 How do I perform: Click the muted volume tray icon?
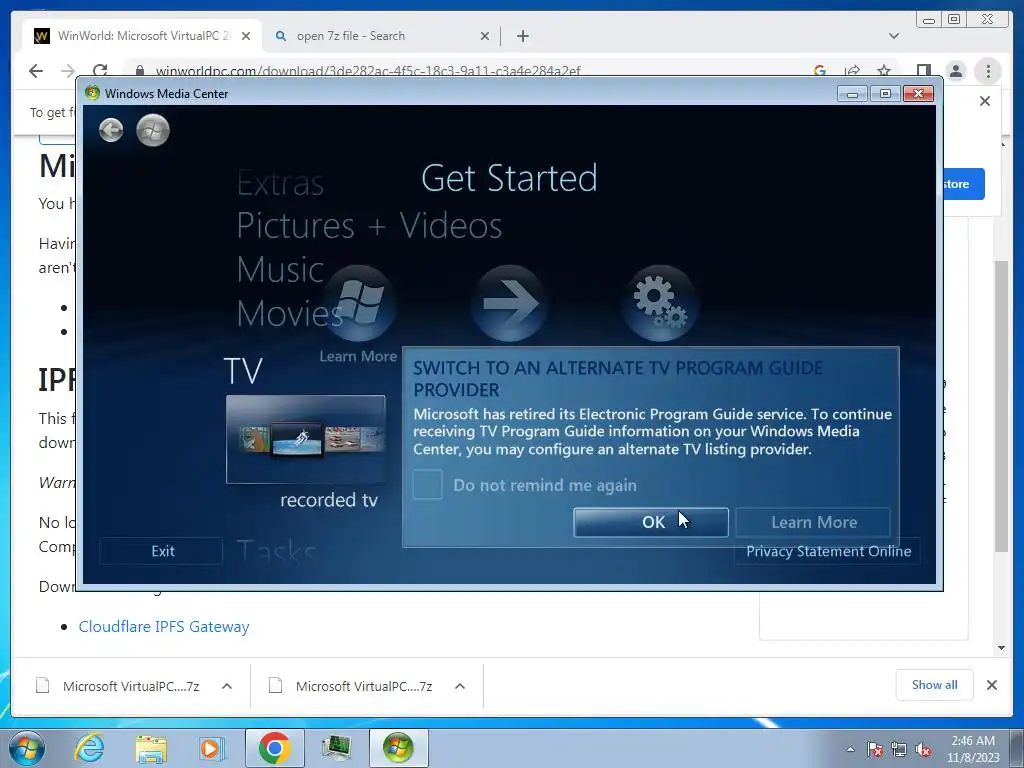click(923, 749)
